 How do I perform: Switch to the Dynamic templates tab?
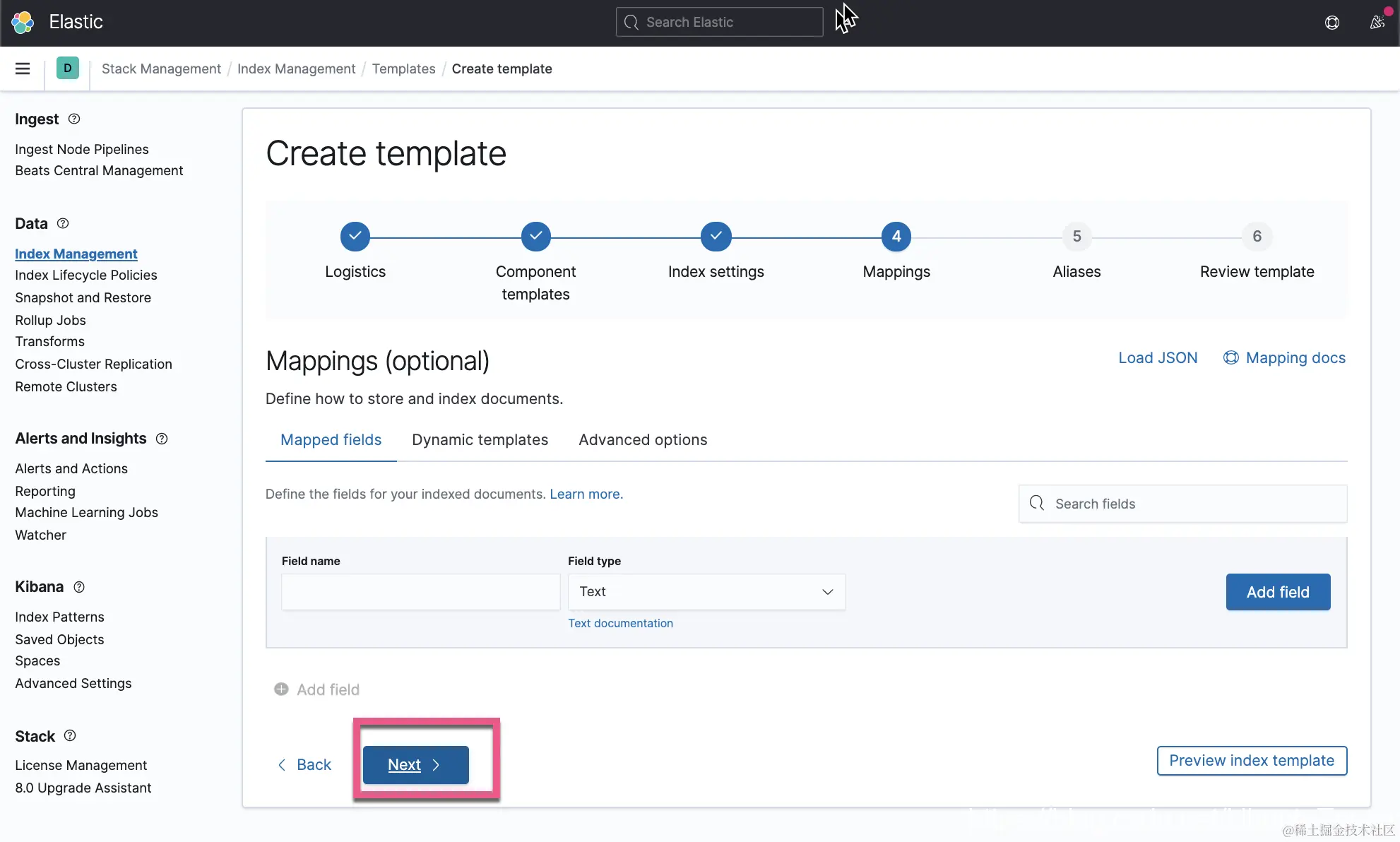[480, 440]
